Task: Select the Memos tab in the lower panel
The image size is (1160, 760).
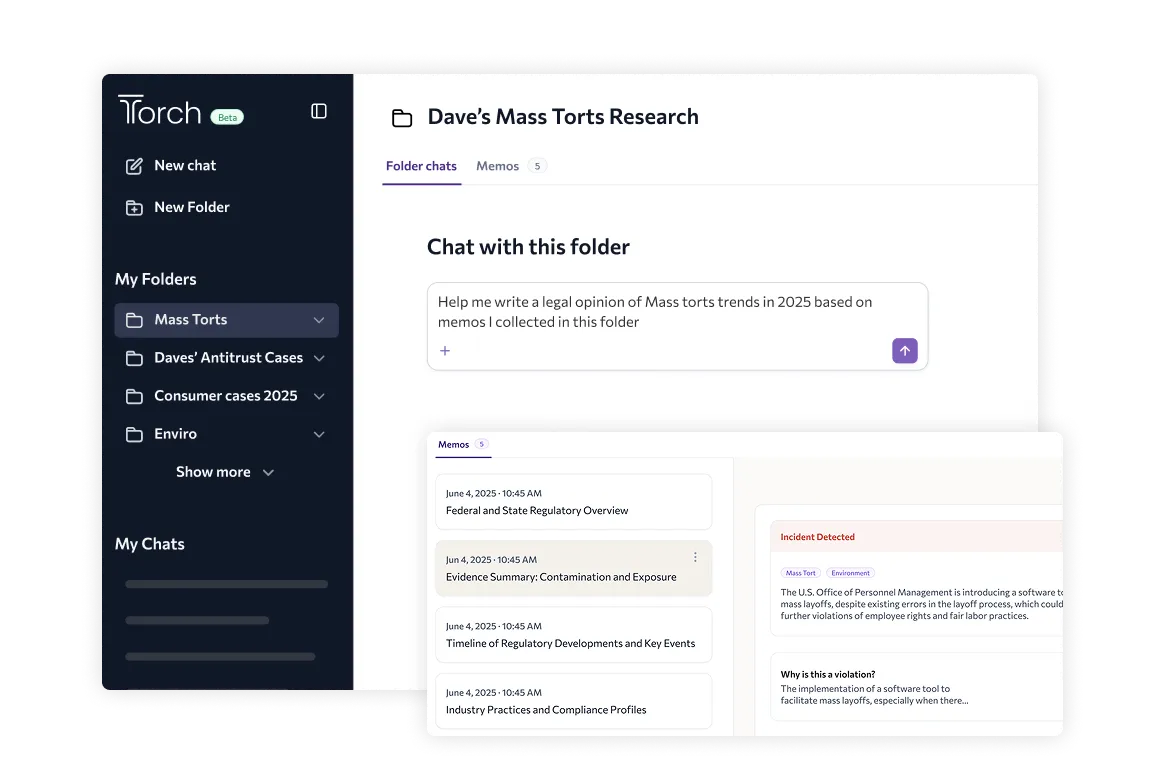Action: (463, 445)
